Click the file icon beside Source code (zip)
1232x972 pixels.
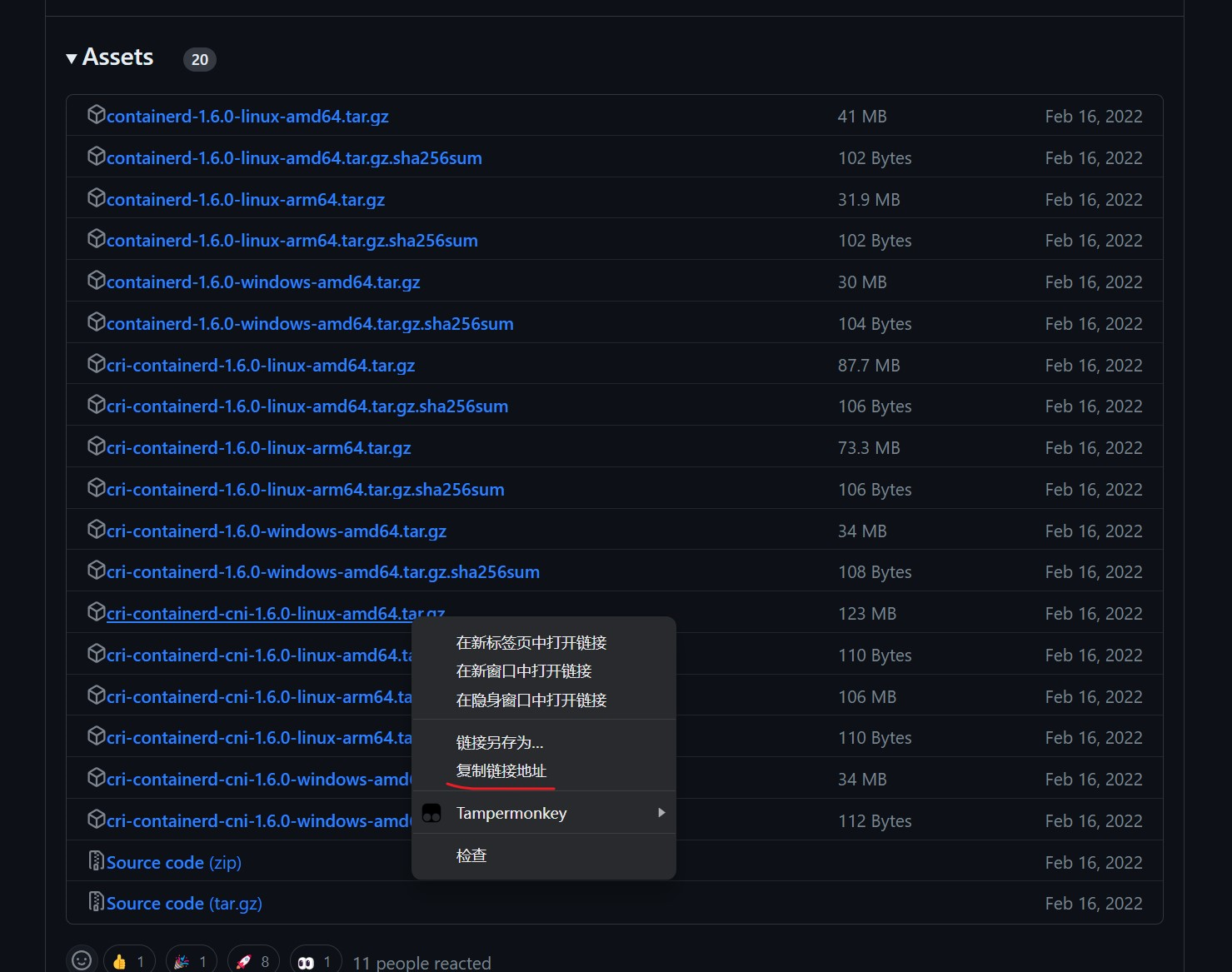[x=96, y=862]
